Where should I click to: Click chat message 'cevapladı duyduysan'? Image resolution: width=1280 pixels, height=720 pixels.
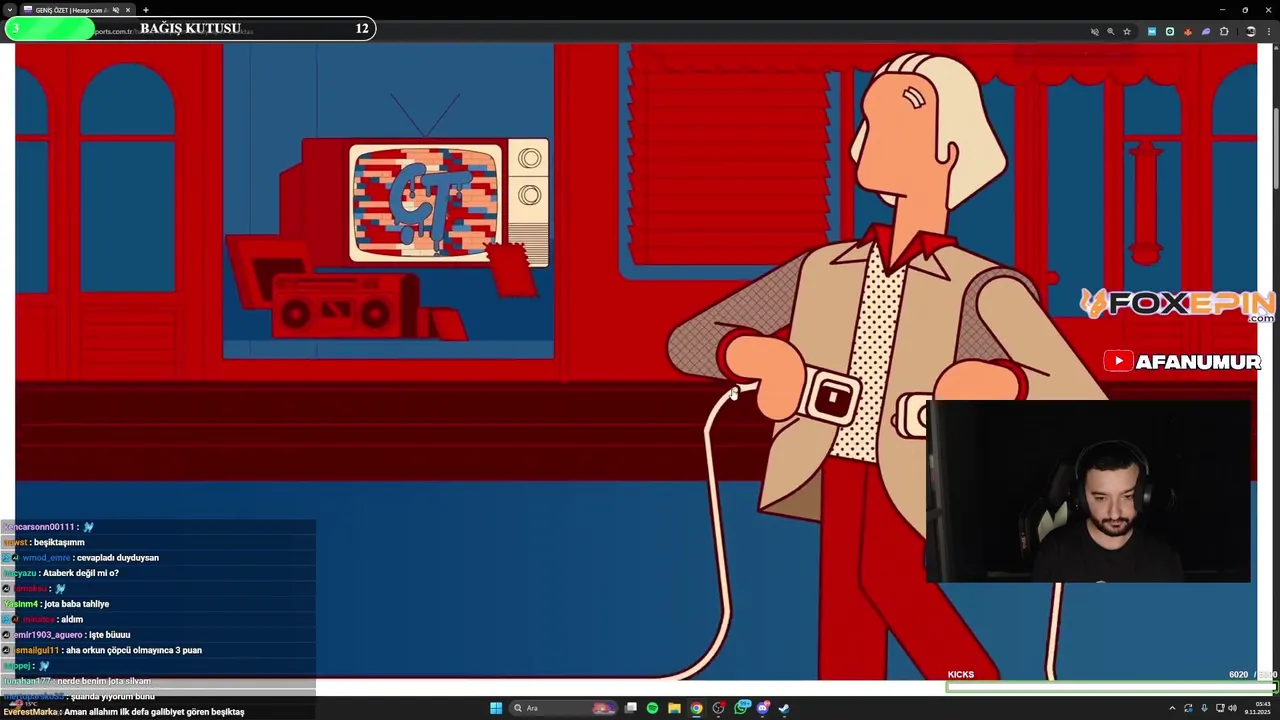pyautogui.click(x=118, y=558)
